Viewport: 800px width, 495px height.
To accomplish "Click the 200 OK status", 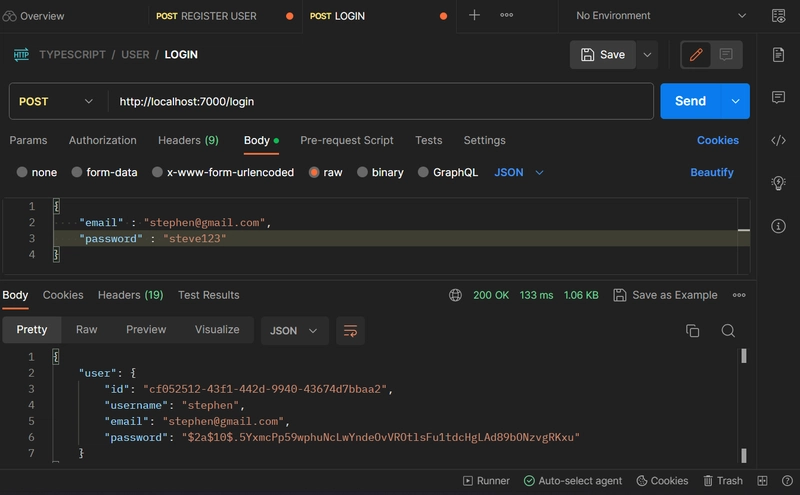I will point(491,295).
